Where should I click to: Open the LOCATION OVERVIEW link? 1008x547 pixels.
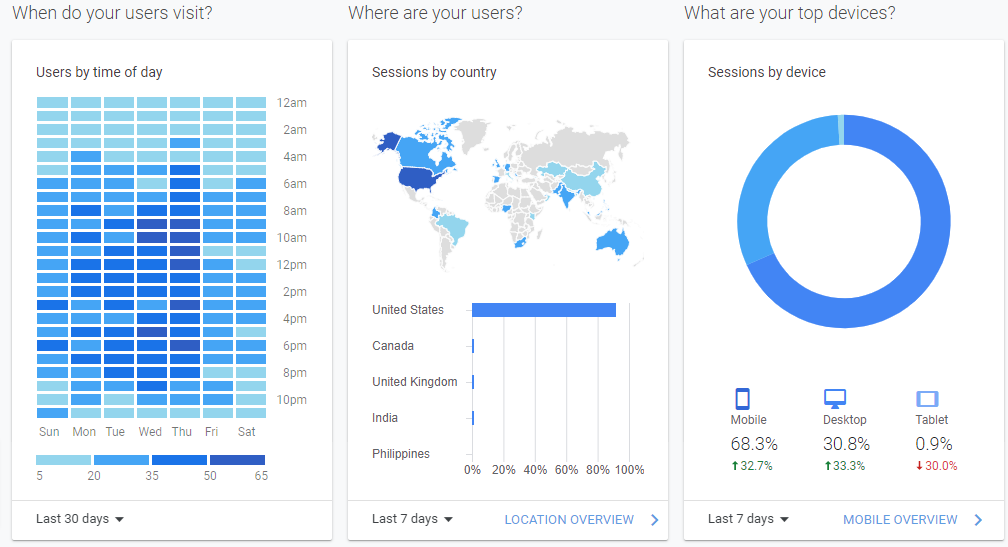(569, 519)
